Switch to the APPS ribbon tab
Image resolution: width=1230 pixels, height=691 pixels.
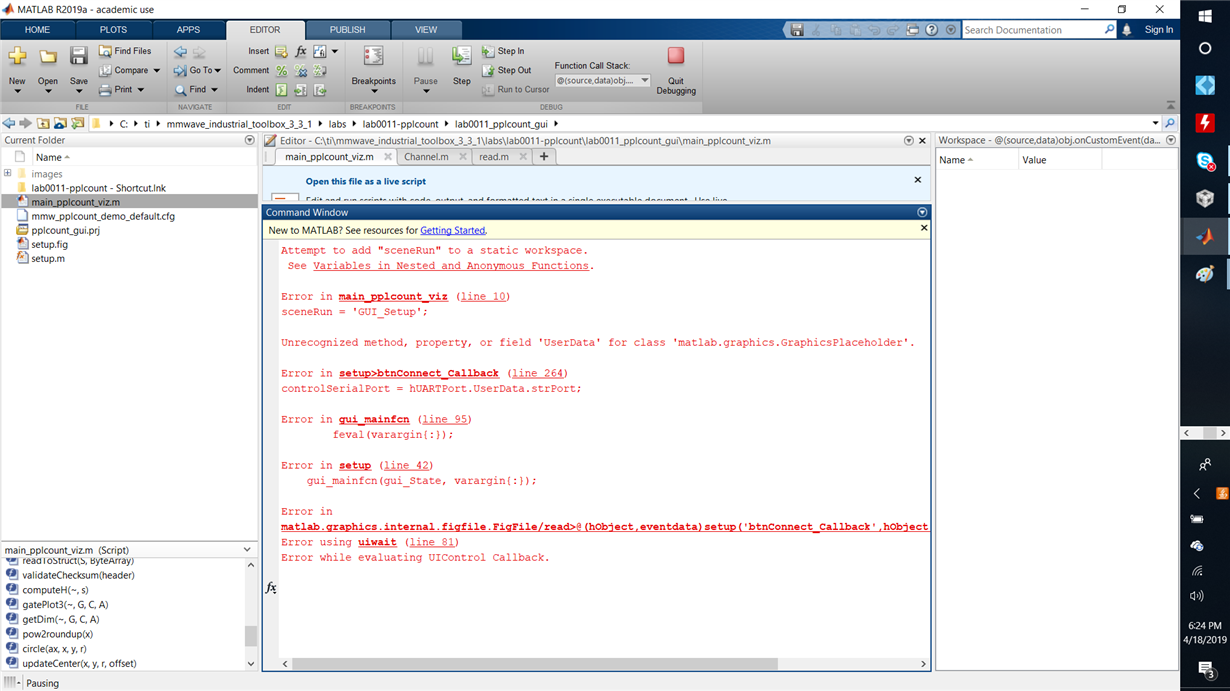188,30
